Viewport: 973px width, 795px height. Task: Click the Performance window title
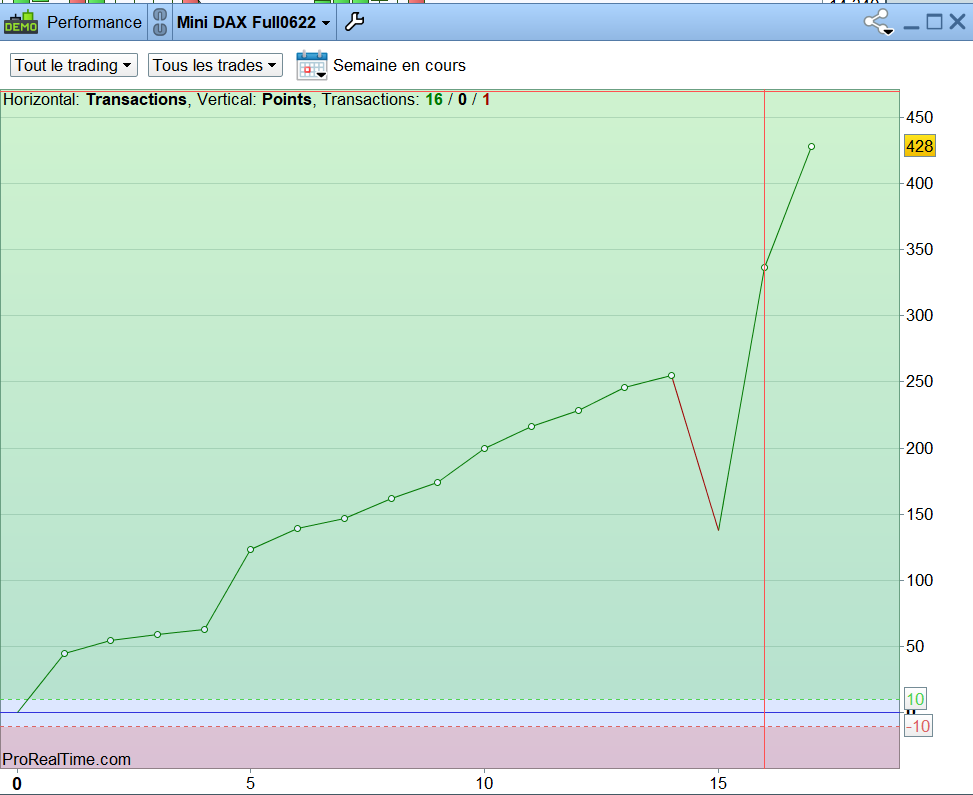pos(94,22)
